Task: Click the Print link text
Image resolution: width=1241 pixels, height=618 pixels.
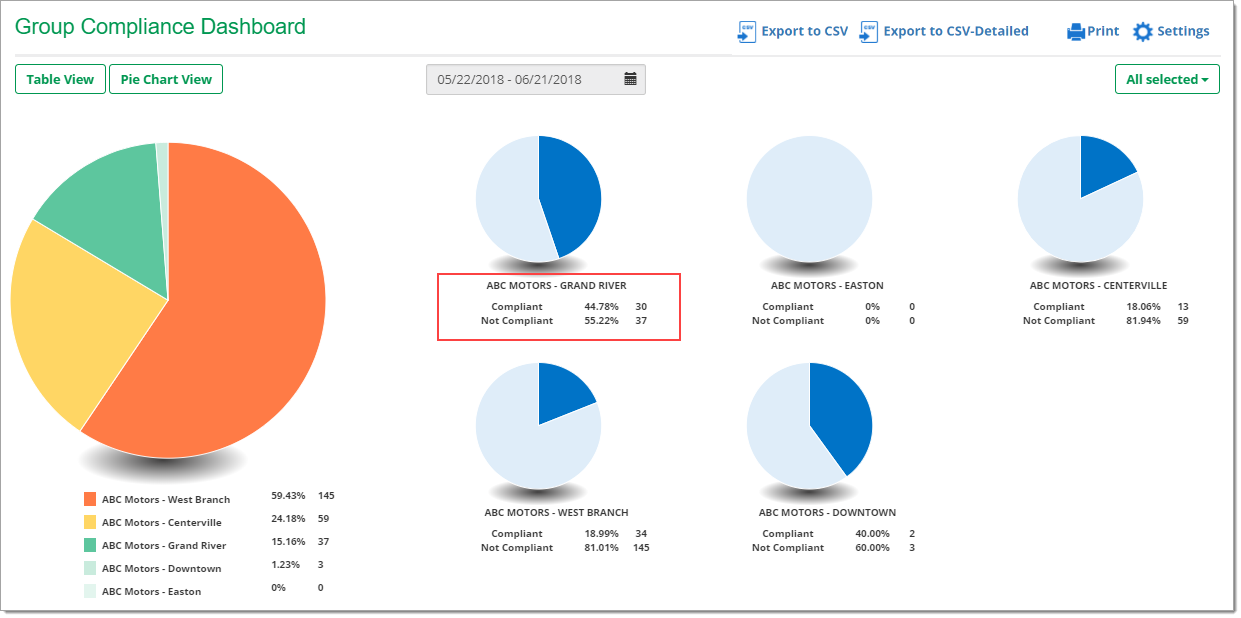Action: click(1104, 31)
